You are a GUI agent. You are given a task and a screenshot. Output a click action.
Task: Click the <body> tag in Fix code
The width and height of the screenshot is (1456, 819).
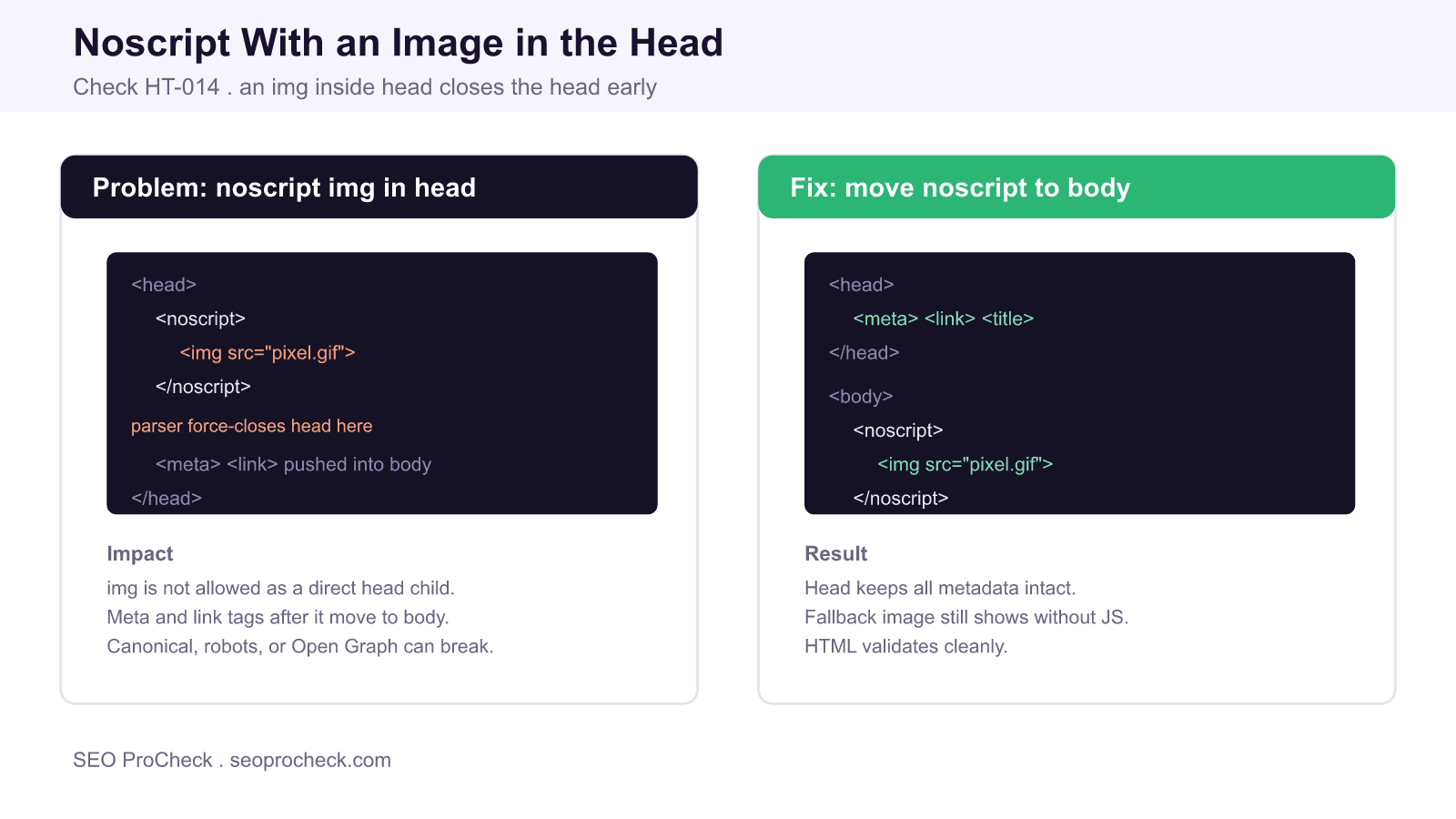(861, 397)
